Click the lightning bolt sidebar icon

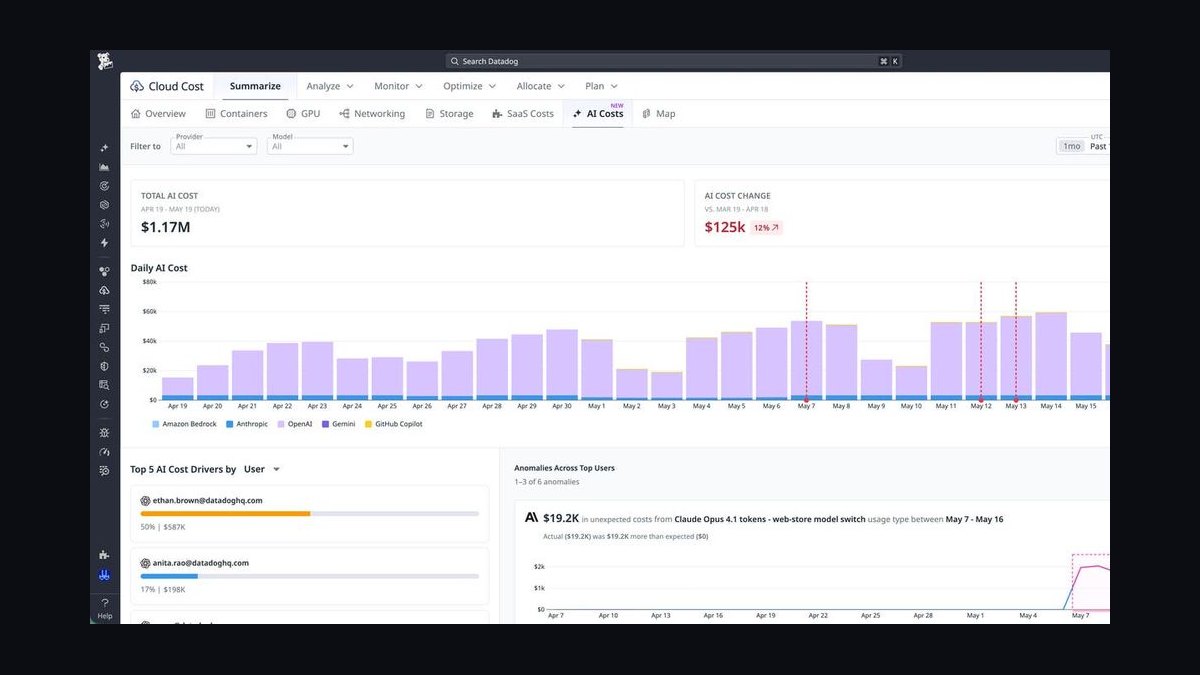(x=105, y=243)
